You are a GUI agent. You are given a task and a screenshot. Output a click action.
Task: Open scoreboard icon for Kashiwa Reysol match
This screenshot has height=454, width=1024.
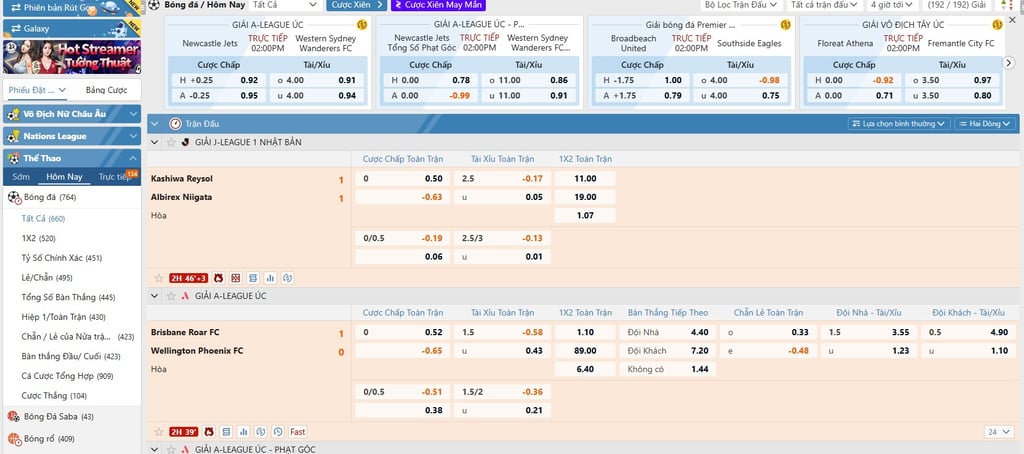[253, 278]
